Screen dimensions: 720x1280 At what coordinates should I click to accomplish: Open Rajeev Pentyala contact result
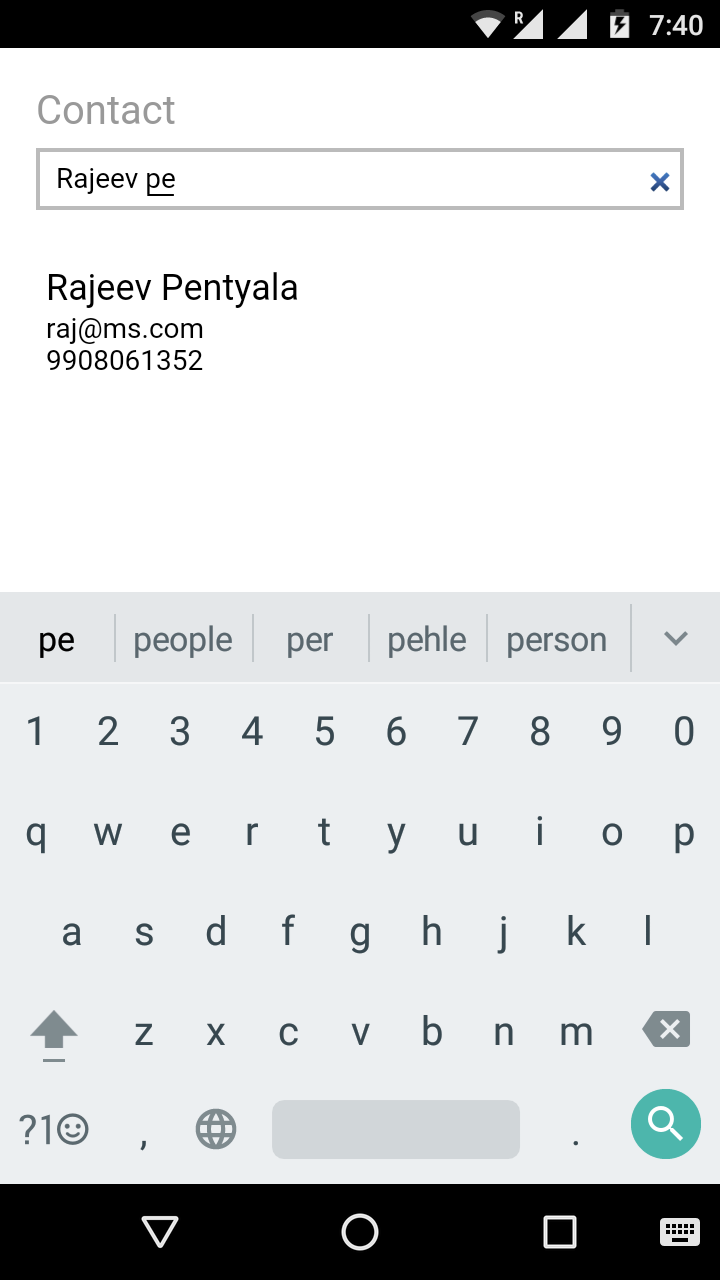point(172,320)
